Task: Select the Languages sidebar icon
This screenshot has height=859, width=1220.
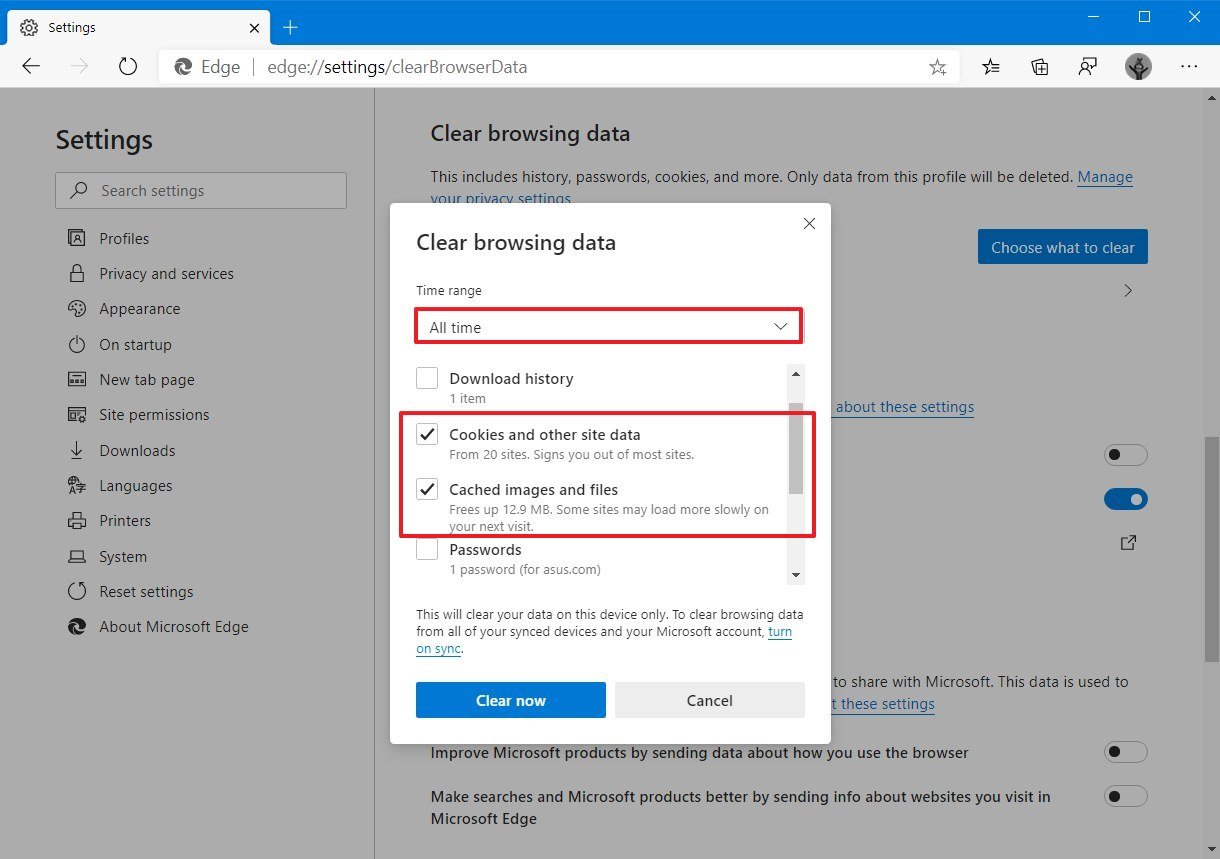Action: [77, 485]
